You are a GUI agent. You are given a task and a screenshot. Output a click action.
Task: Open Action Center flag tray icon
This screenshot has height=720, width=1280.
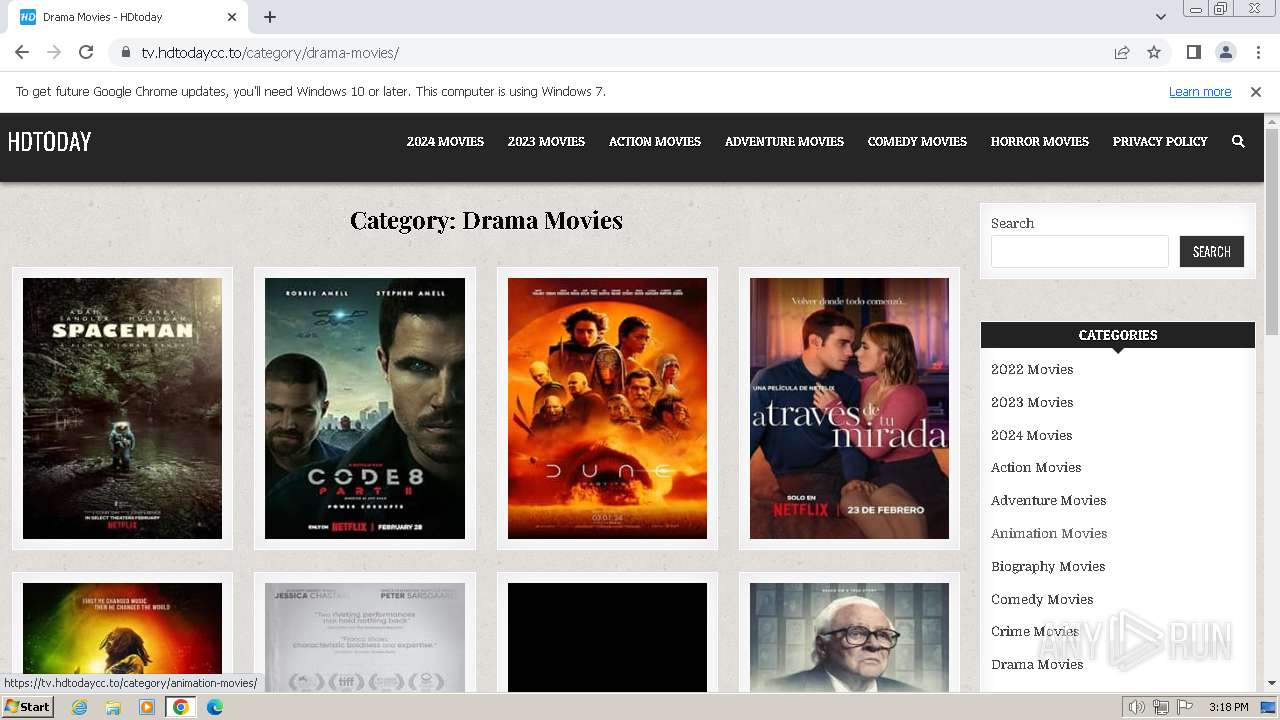[x=1185, y=707]
